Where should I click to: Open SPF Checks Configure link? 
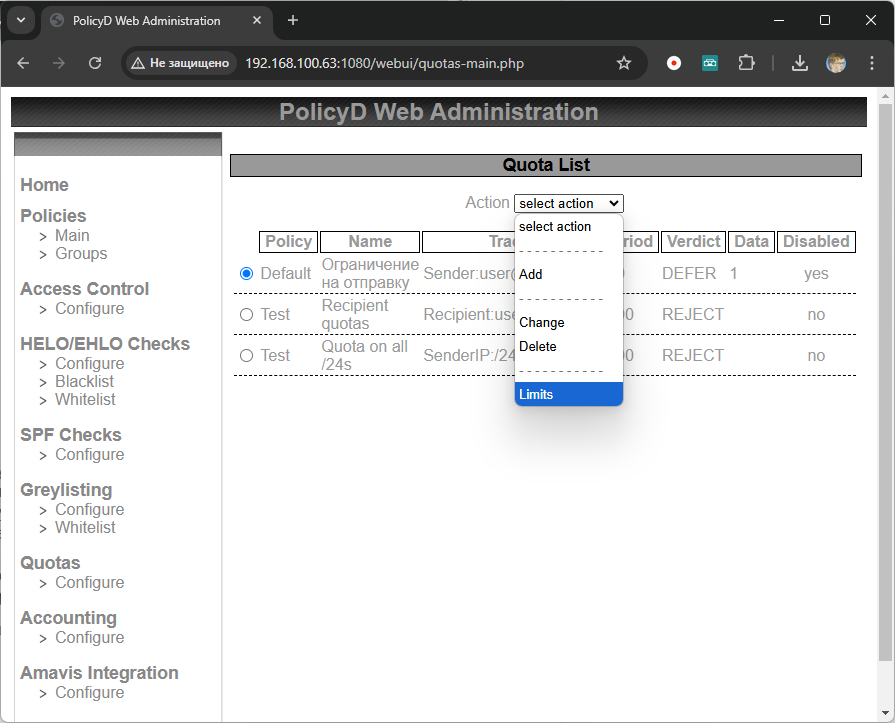(90, 454)
